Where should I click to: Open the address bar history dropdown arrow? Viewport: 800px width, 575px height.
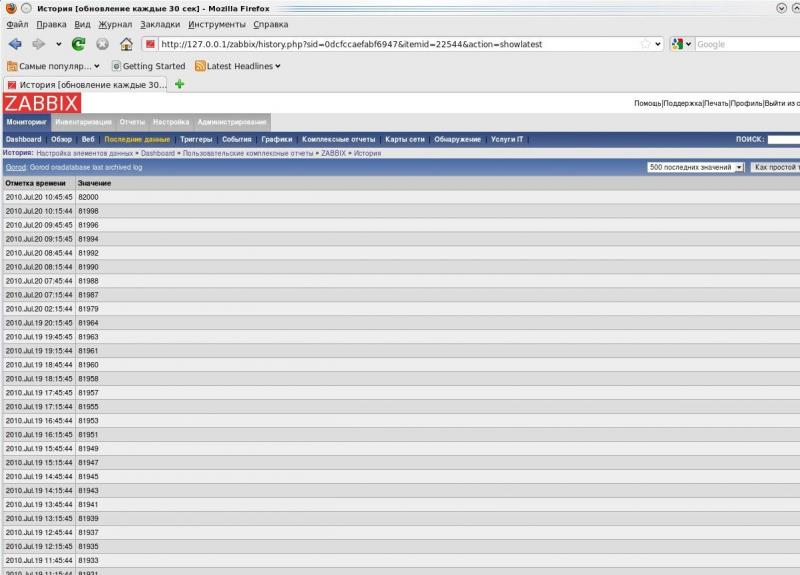tap(658, 44)
